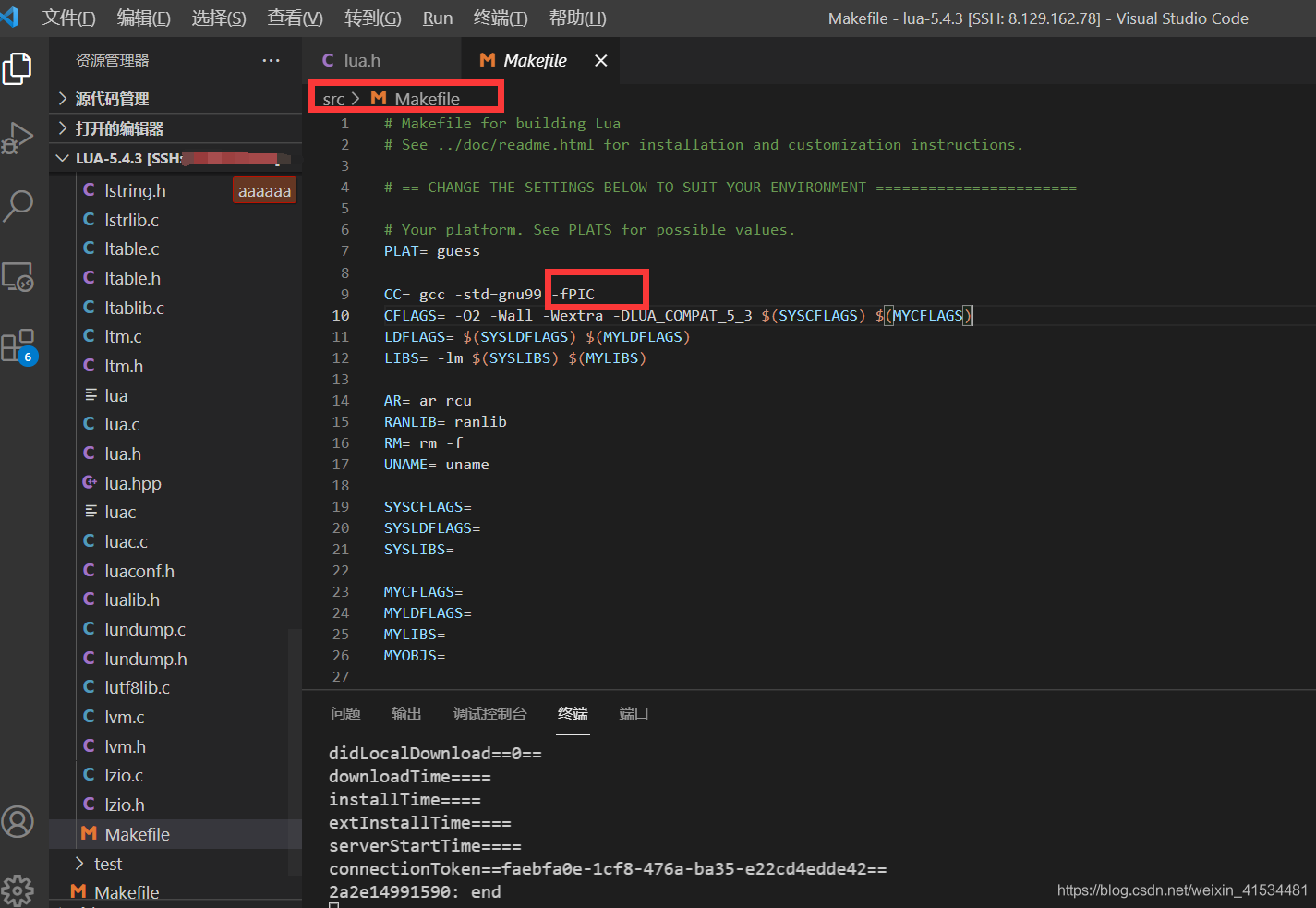
Task: Expand the 打开的编辑器 section
Action: (175, 128)
